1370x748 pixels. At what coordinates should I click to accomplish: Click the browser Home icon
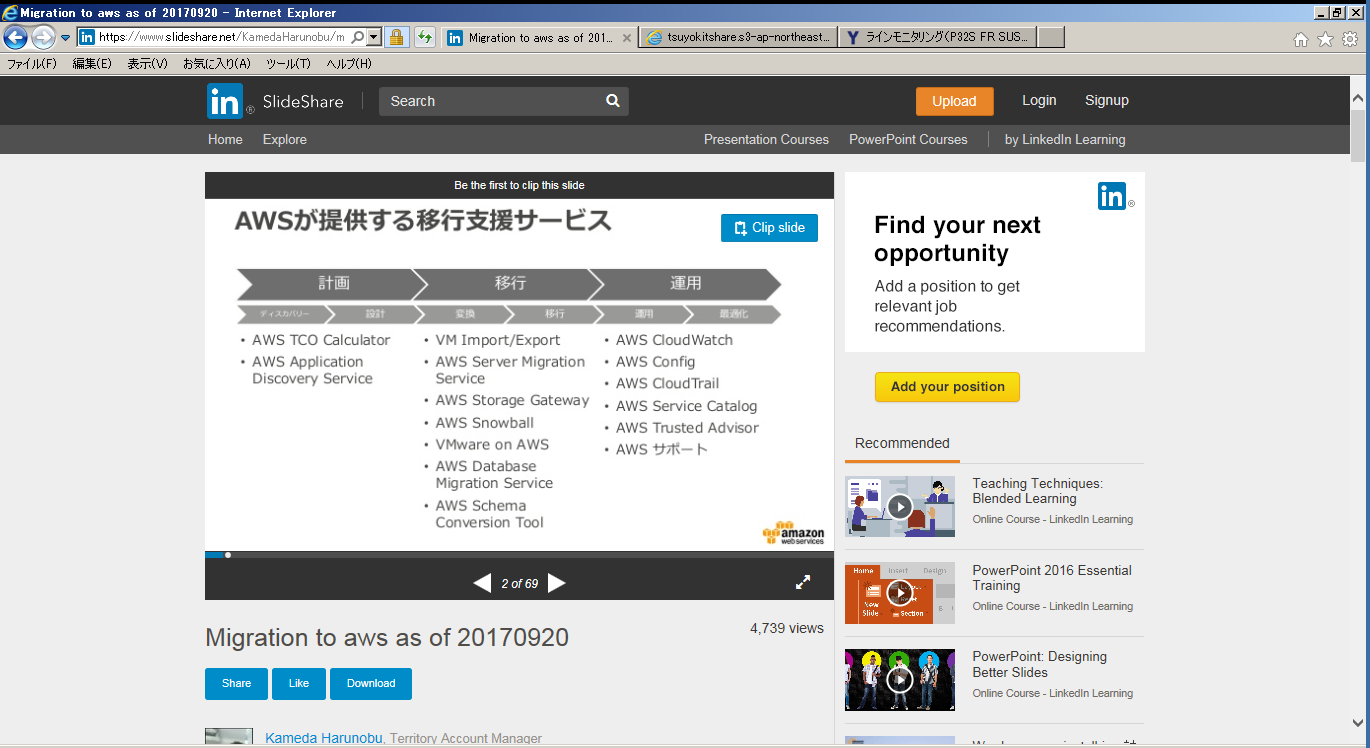[1301, 39]
